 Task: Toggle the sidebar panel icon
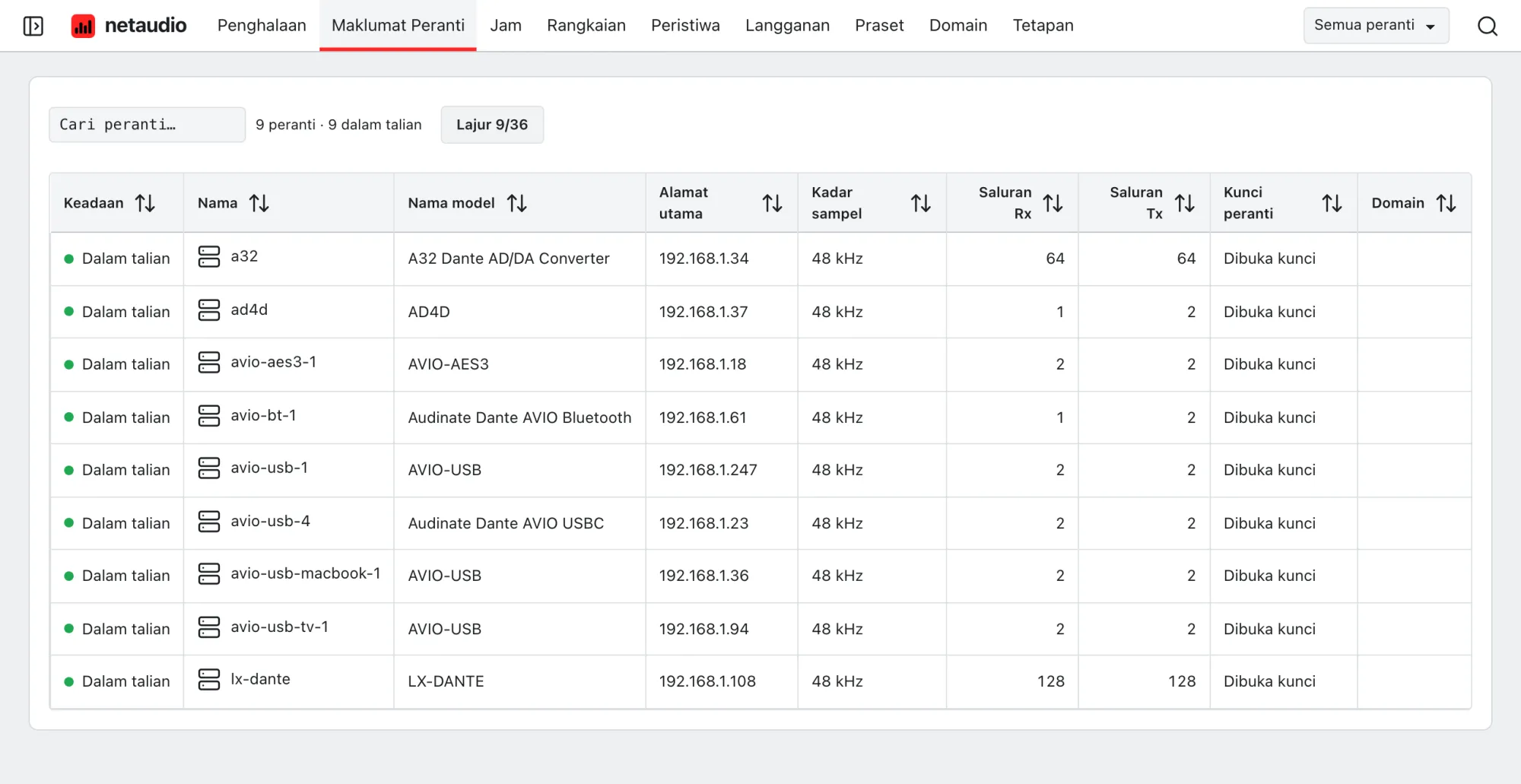[x=33, y=26]
